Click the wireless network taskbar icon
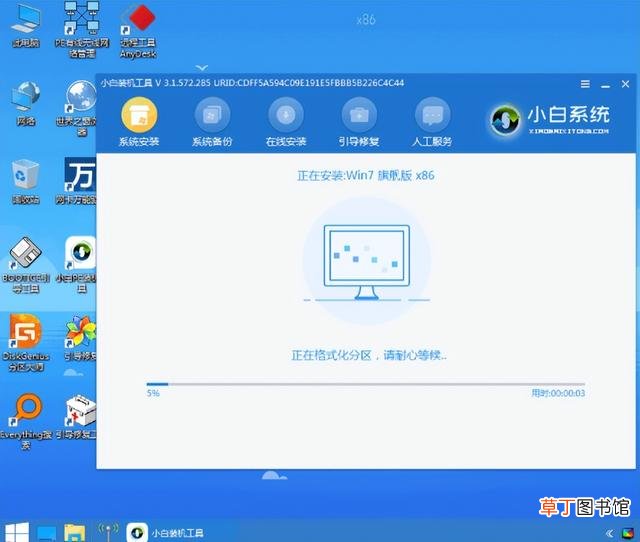The image size is (640, 542). coord(107,531)
